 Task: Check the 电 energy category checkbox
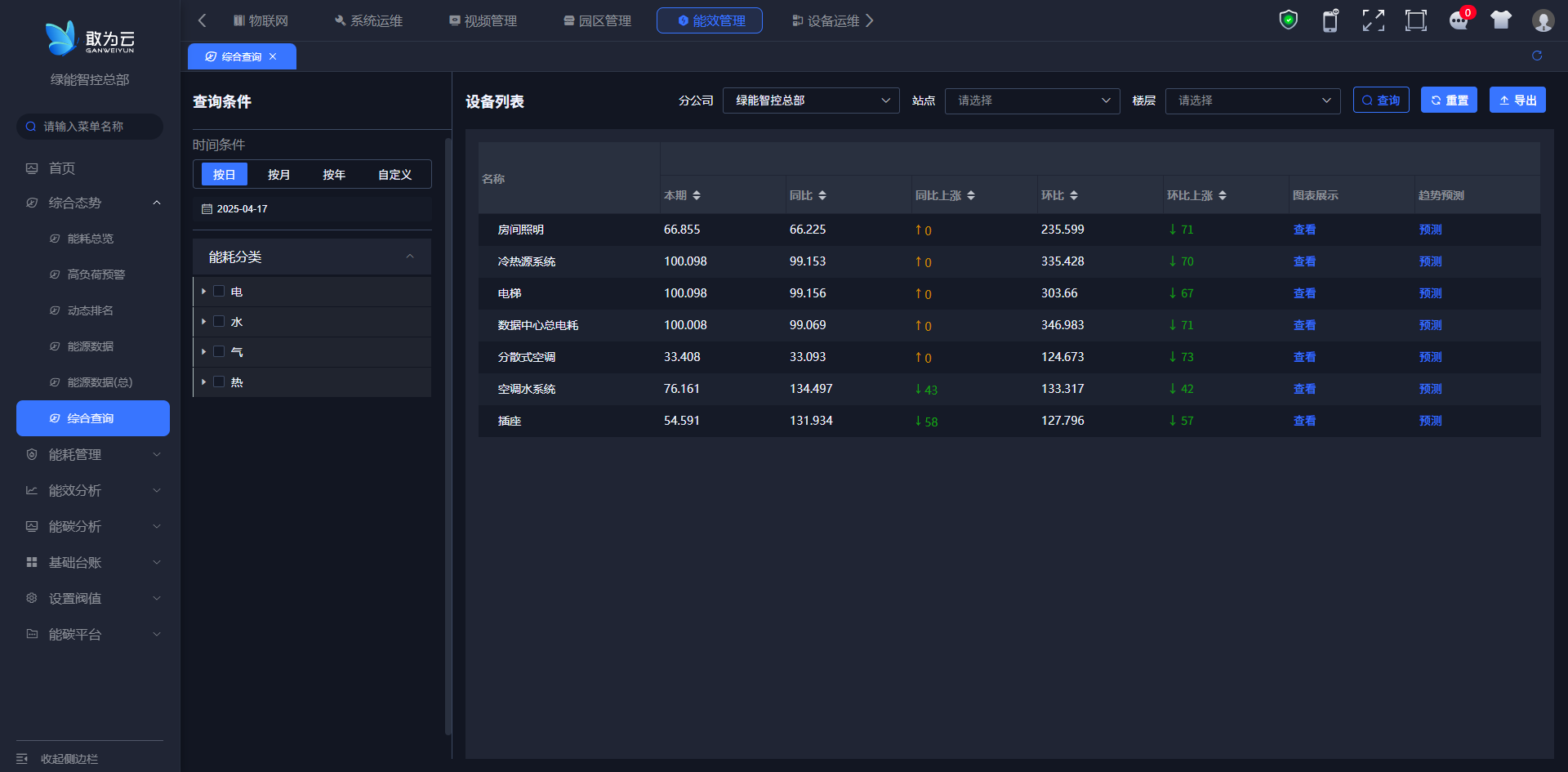219,292
